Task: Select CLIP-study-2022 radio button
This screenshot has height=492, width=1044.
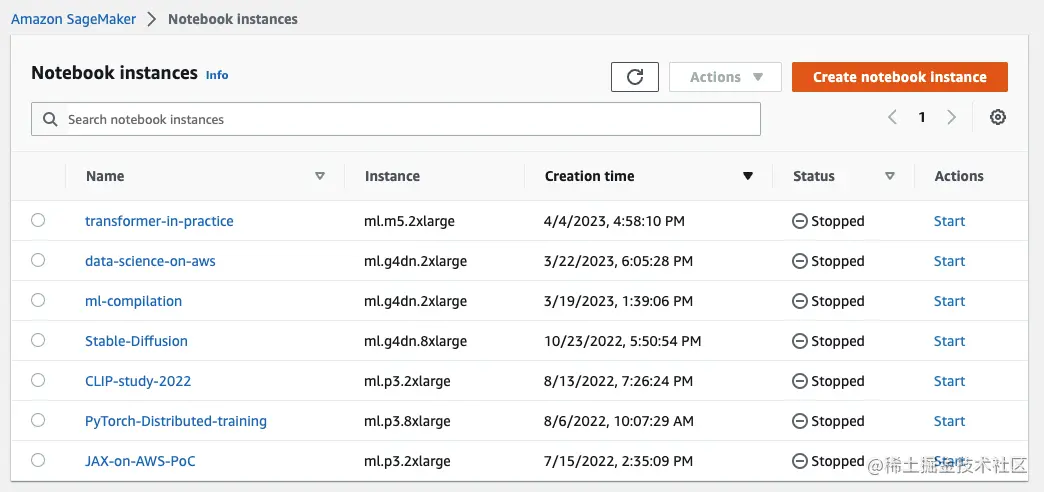Action: tap(38, 380)
